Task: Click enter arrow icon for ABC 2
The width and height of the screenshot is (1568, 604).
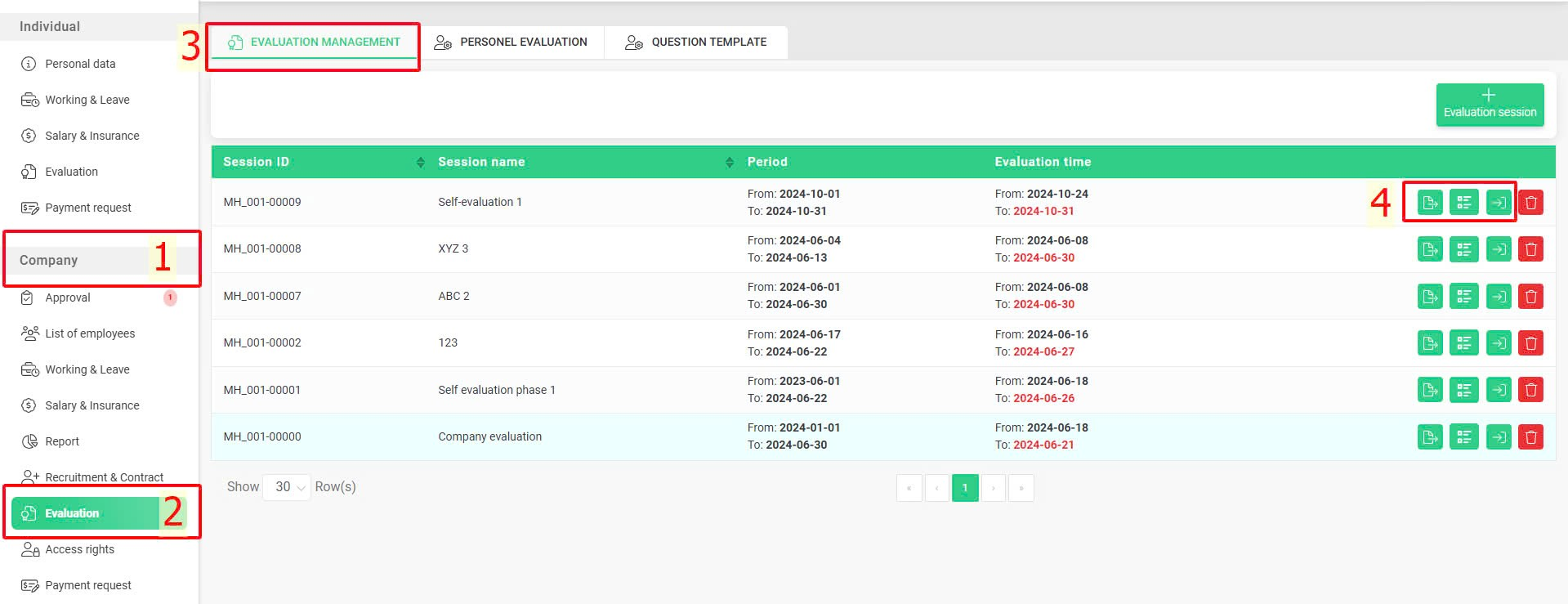Action: pos(1499,296)
